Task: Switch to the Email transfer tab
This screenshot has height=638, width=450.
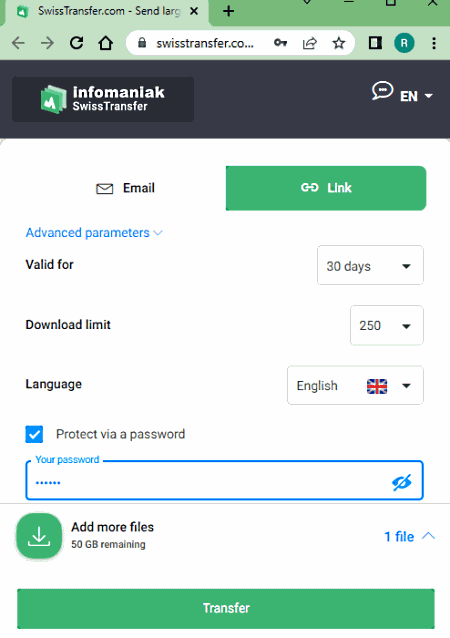Action: point(126,188)
